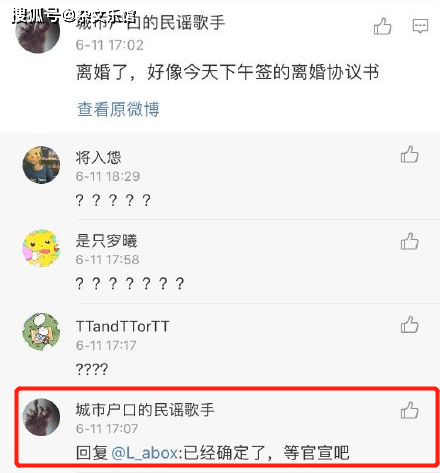
Task: Like the top post about divorce
Action: point(382,26)
